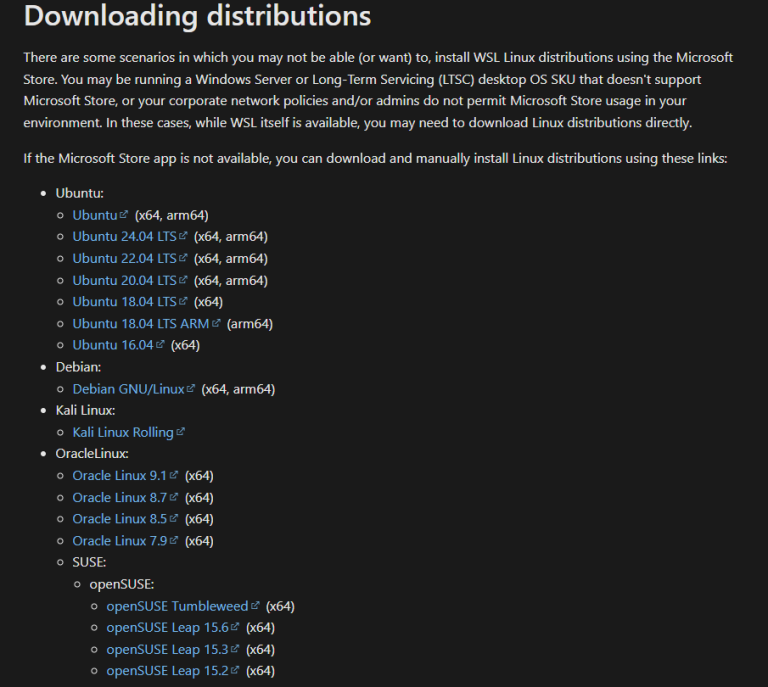This screenshot has width=768, height=687.
Task: Click the 'Ubuntu:' list heading
Action: coord(79,193)
